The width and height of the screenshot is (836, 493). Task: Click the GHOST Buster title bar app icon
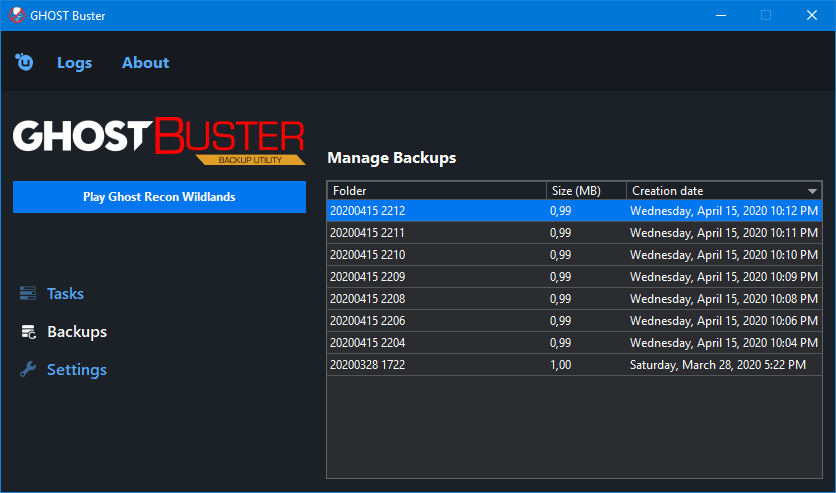click(x=17, y=15)
